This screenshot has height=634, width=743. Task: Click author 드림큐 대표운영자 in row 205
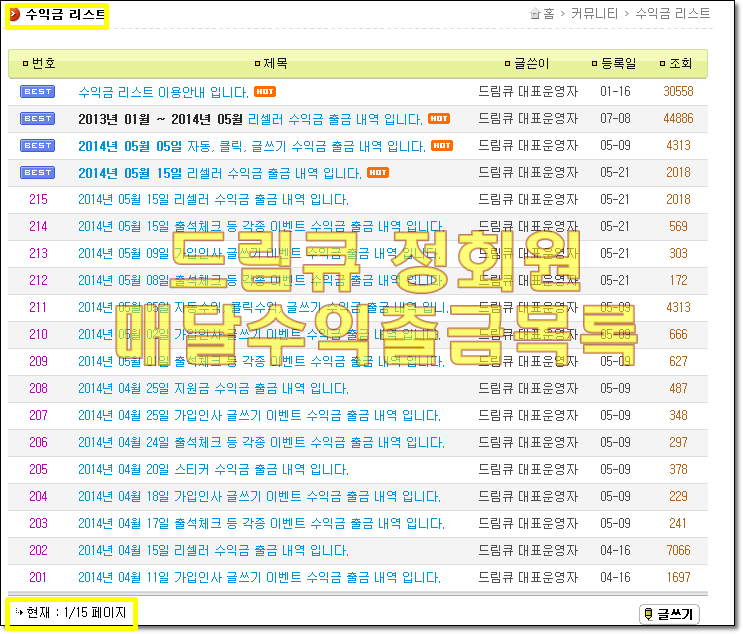click(528, 470)
